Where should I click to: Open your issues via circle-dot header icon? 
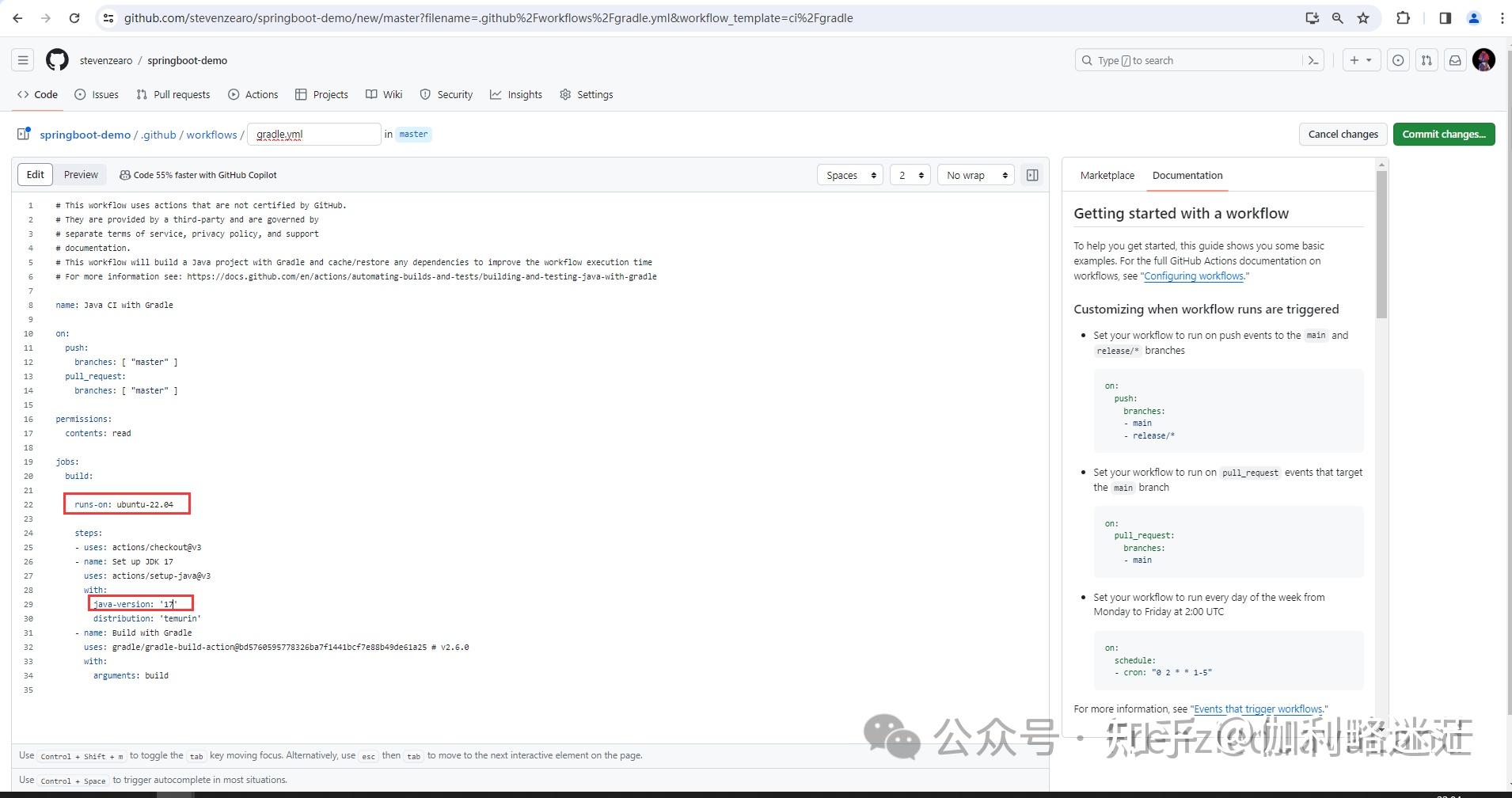[x=1398, y=60]
